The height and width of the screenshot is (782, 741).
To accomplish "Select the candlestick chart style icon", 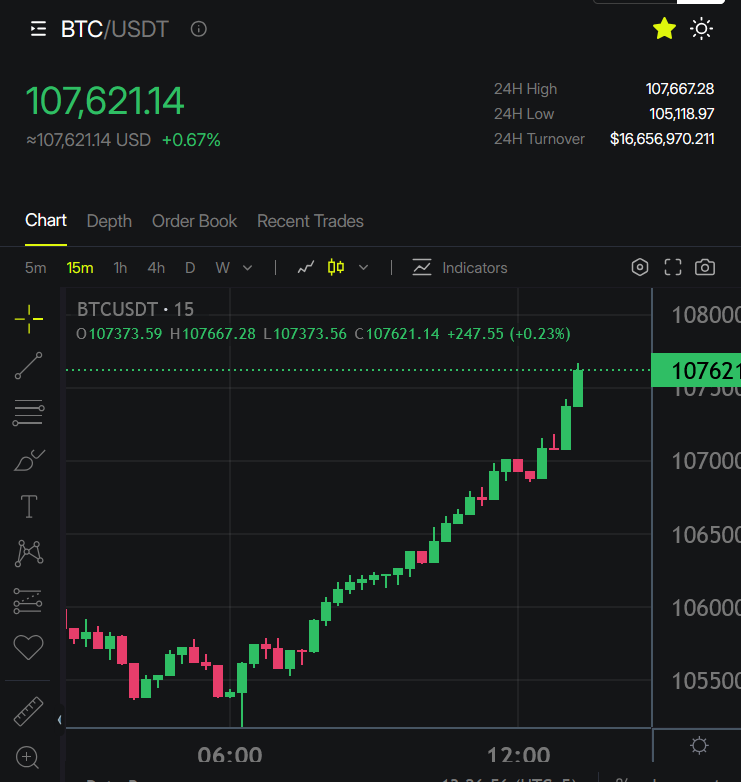I will 336,267.
